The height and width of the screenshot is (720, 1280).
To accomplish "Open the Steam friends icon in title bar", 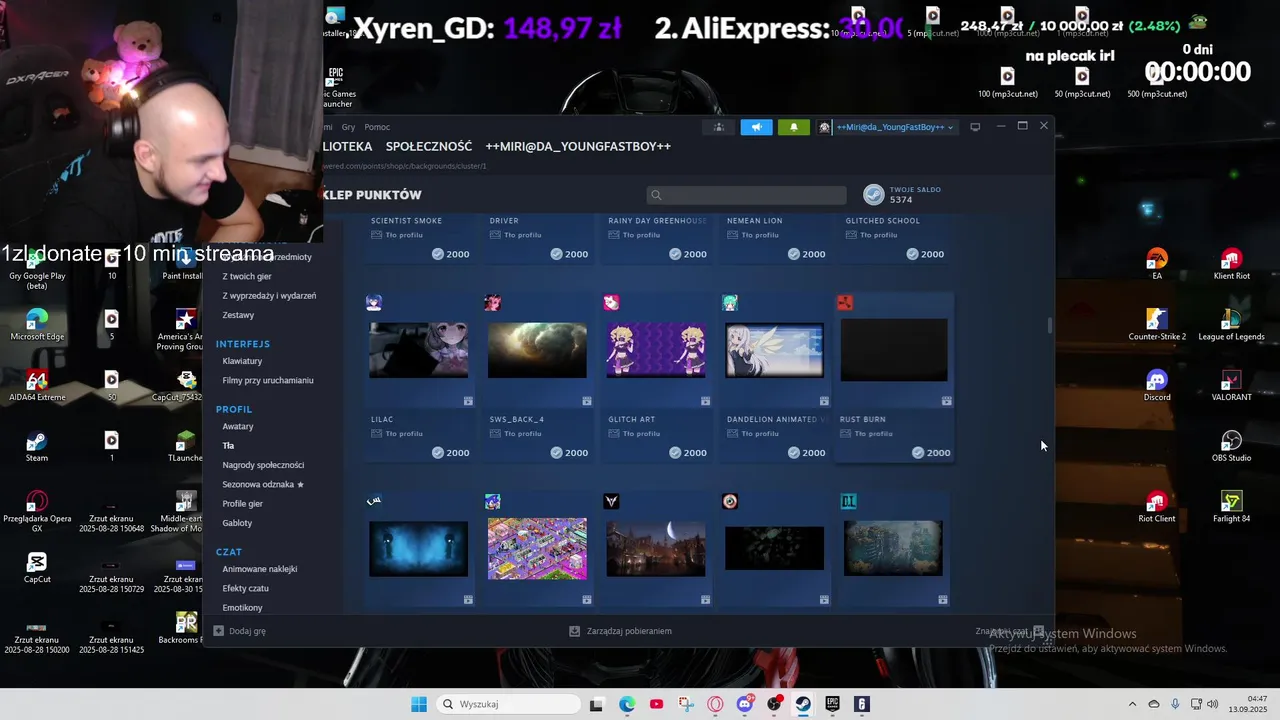I will (718, 127).
